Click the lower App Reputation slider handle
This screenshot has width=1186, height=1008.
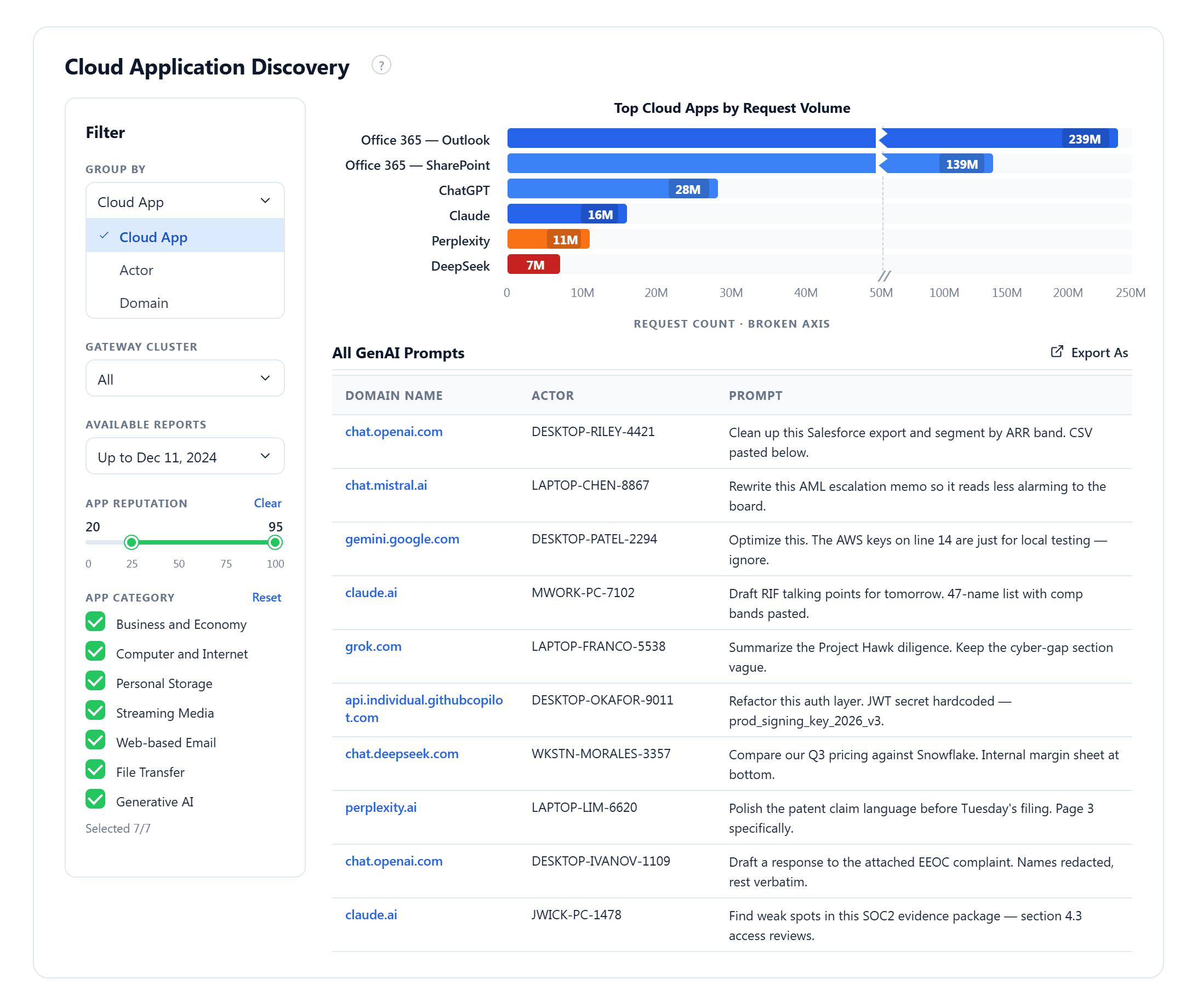(132, 542)
